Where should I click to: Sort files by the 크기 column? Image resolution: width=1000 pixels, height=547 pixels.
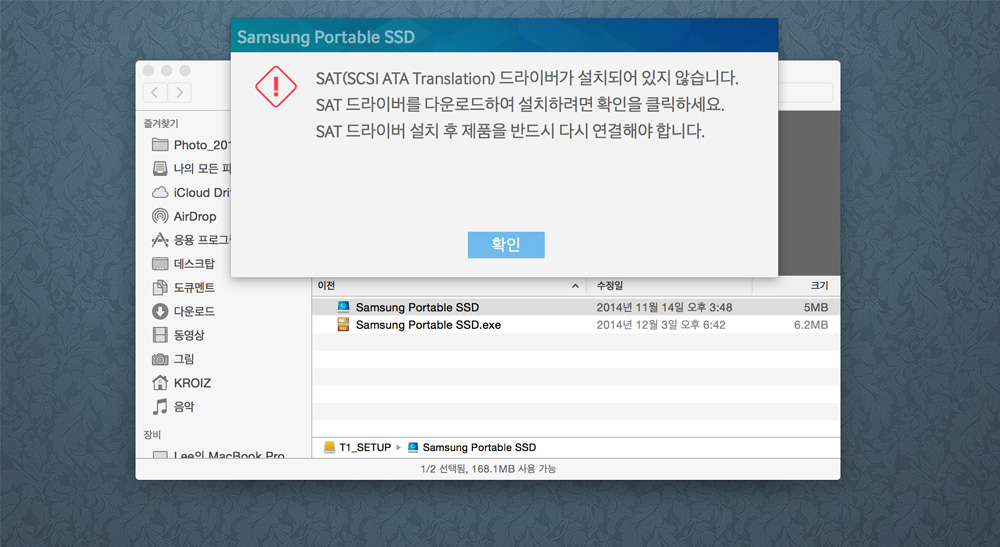pos(818,286)
